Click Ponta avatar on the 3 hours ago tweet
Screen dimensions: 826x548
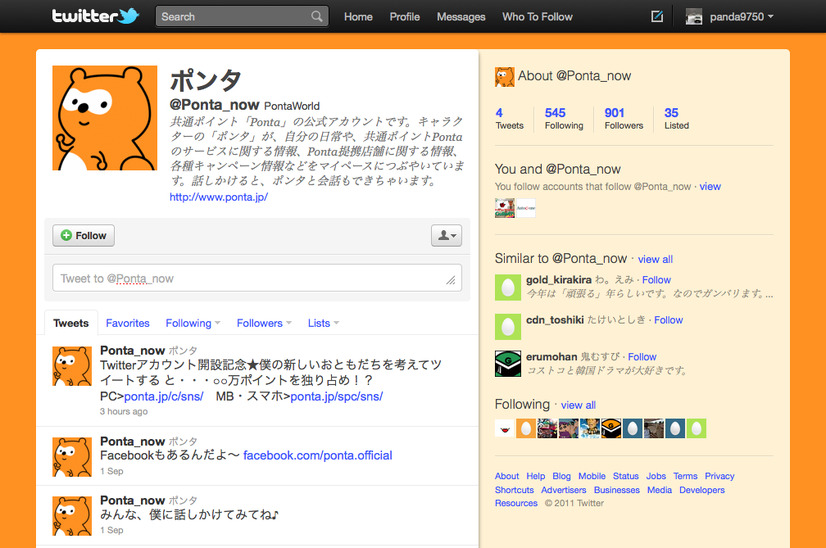click(x=72, y=366)
